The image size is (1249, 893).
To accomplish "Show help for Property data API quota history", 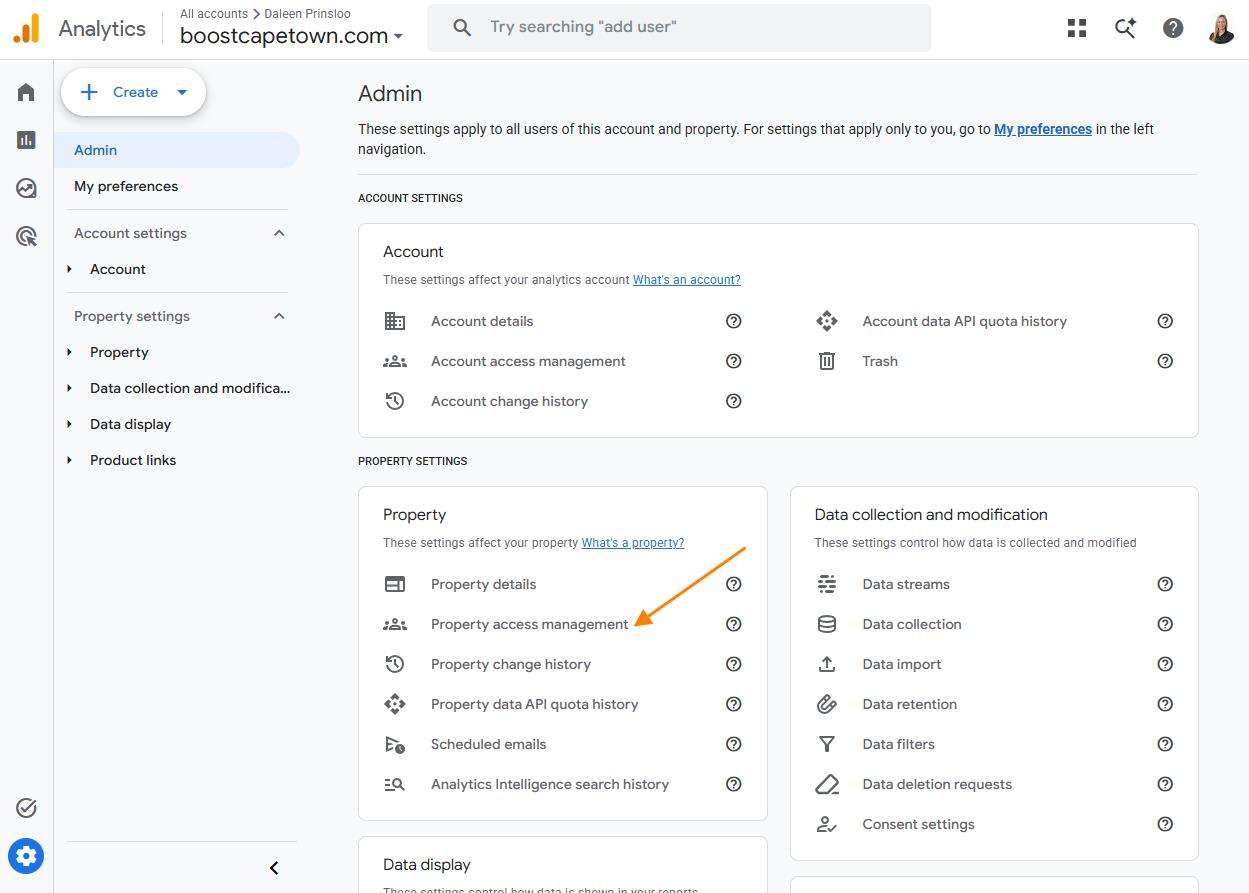I will pos(734,704).
